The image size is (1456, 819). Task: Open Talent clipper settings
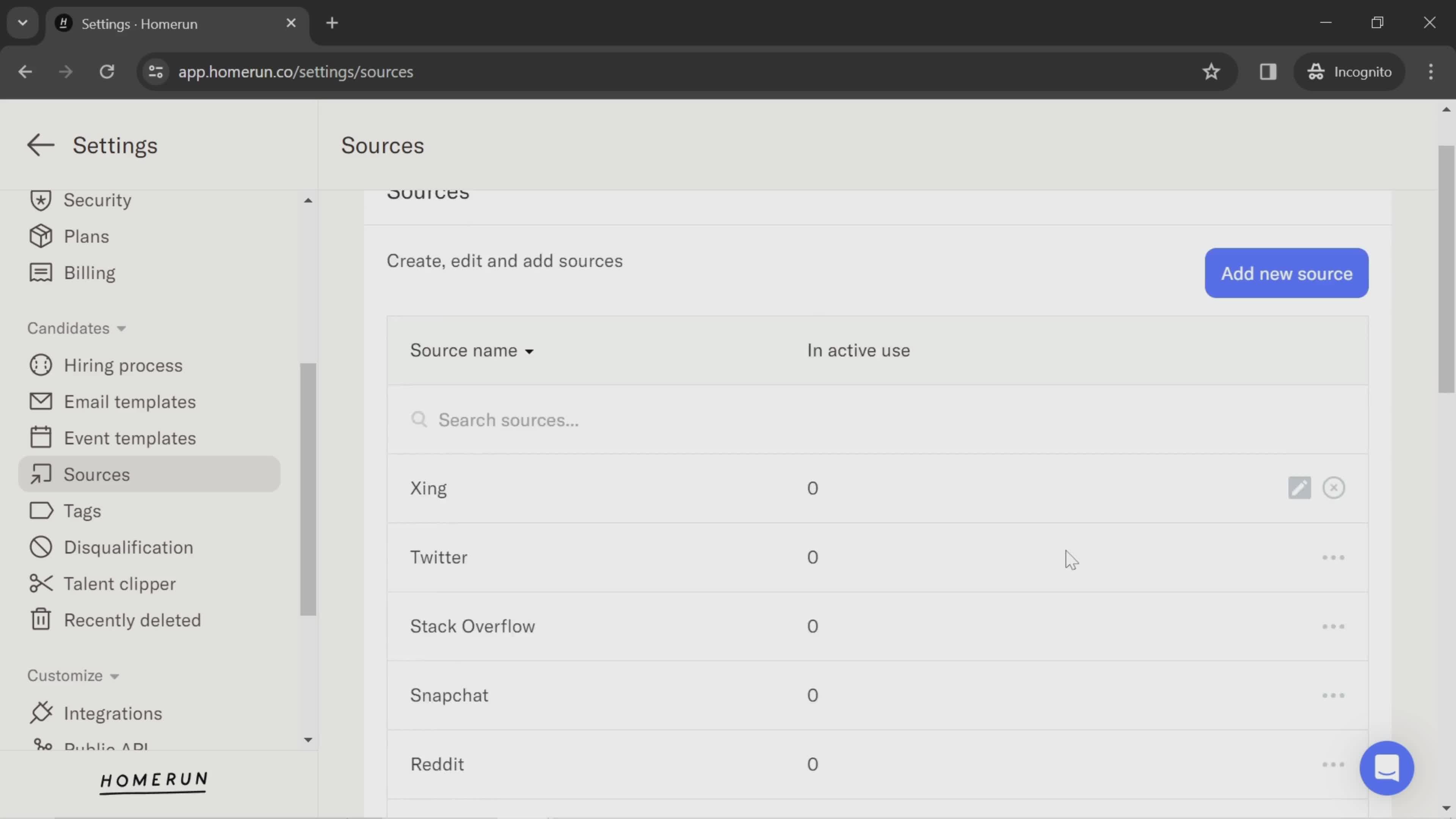[x=120, y=584]
